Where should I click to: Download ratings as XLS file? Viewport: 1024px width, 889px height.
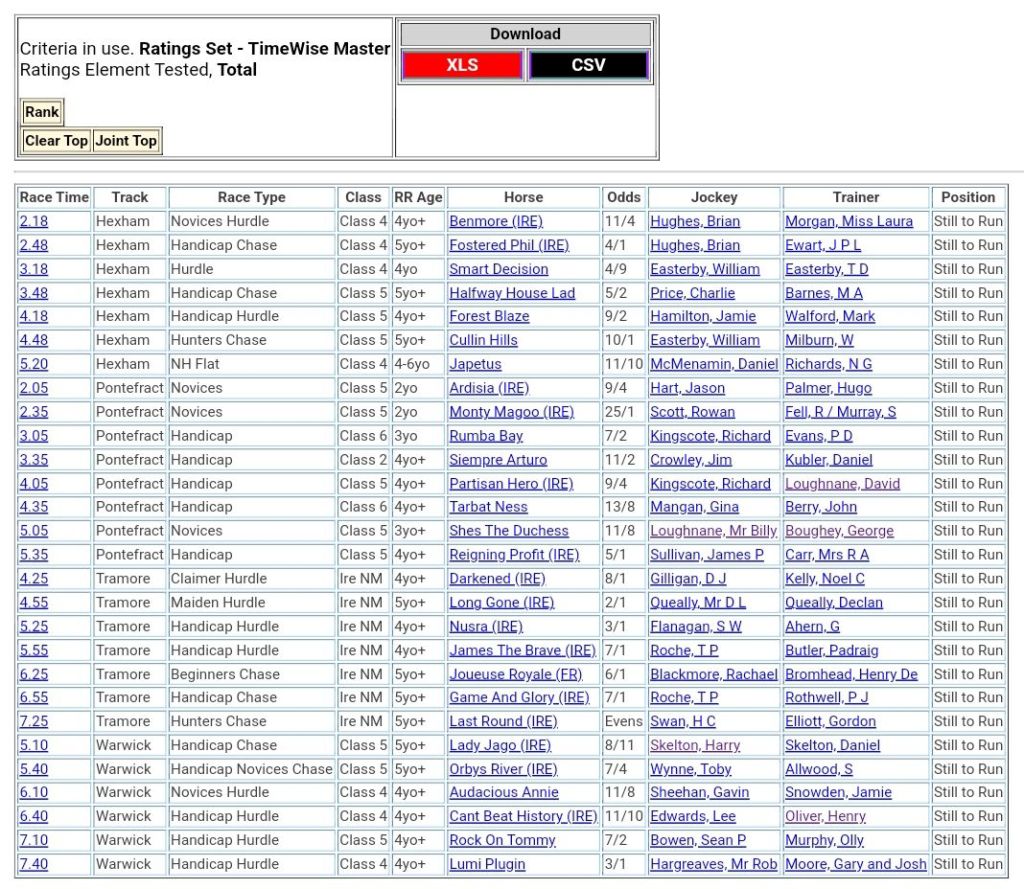click(461, 65)
